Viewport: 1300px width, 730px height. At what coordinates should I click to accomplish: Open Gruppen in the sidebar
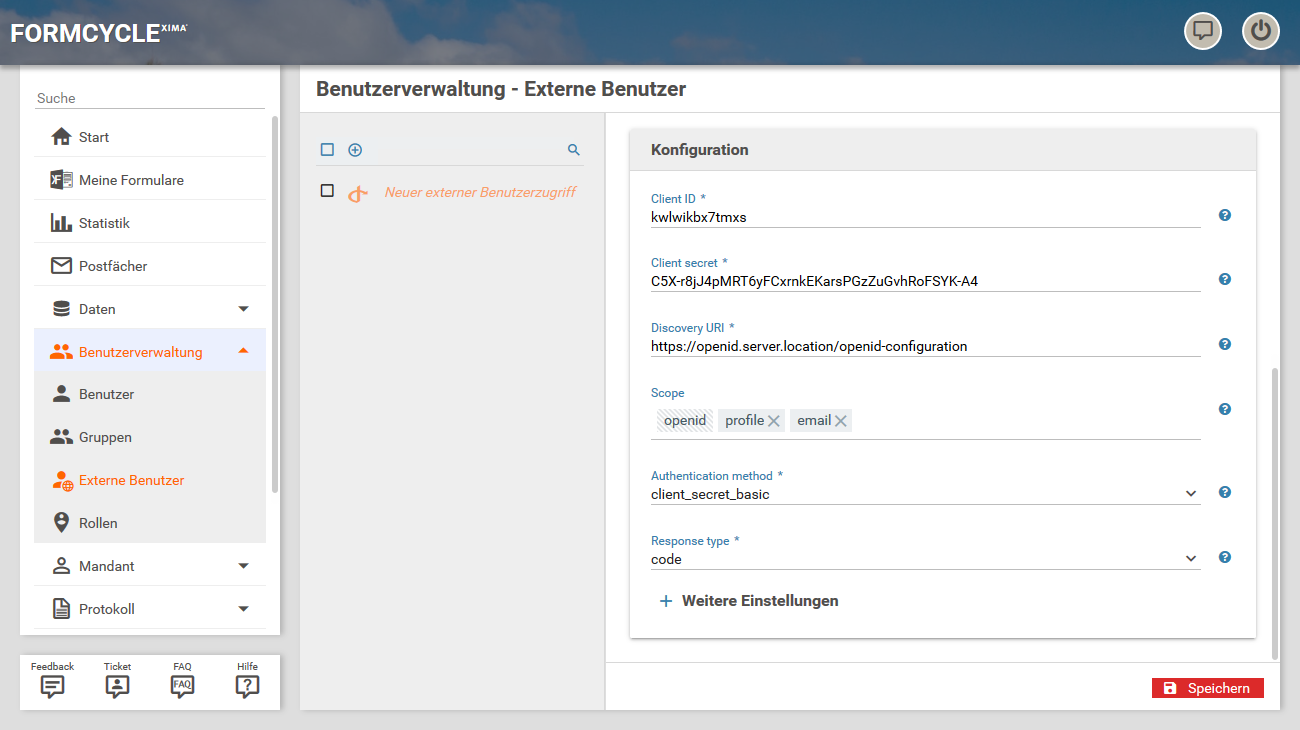click(x=105, y=437)
